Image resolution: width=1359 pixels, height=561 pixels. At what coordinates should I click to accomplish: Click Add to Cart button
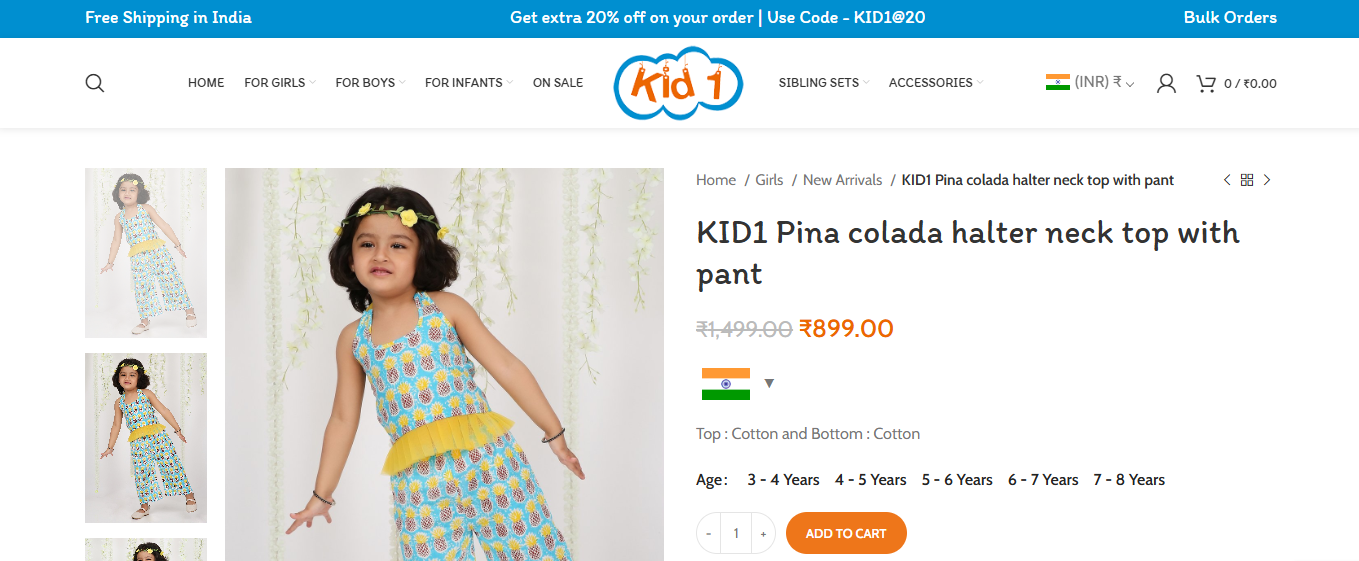click(846, 533)
